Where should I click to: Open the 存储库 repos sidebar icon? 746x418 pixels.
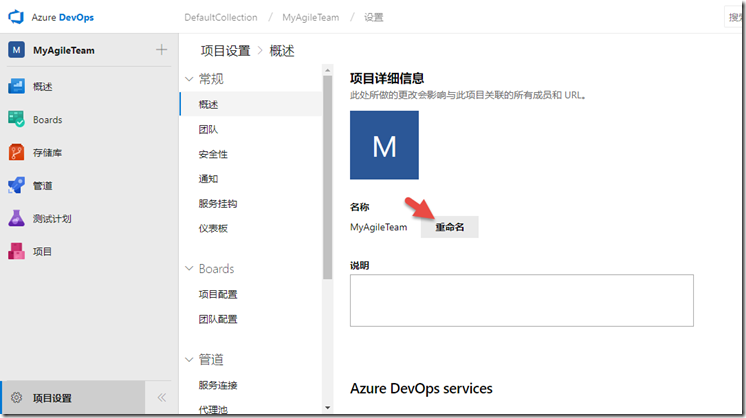click(x=16, y=153)
